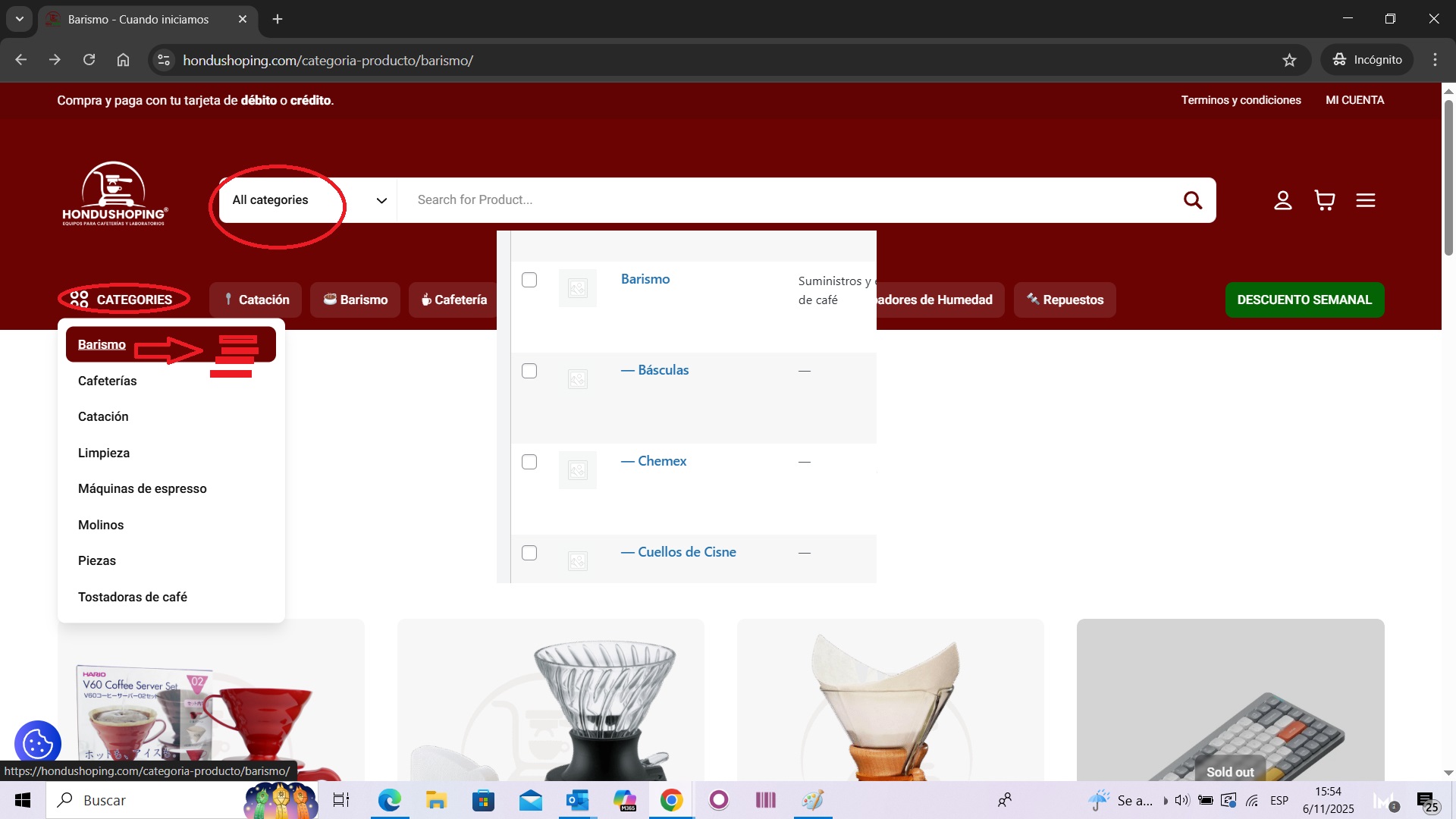The height and width of the screenshot is (819, 1456).
Task: Open tab search dropdown arrow
Action: click(19, 19)
